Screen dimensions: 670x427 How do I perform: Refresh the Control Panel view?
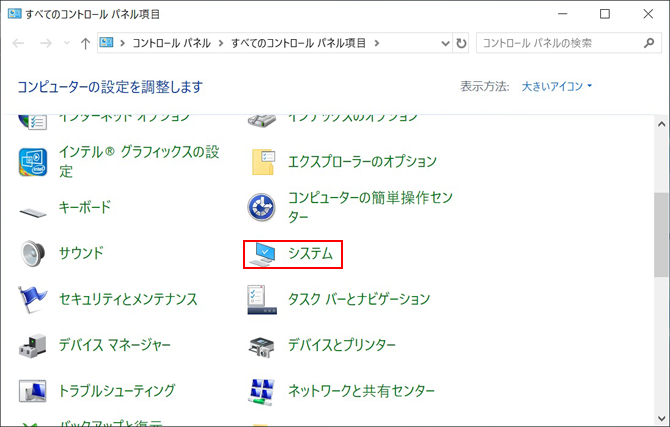click(x=461, y=43)
